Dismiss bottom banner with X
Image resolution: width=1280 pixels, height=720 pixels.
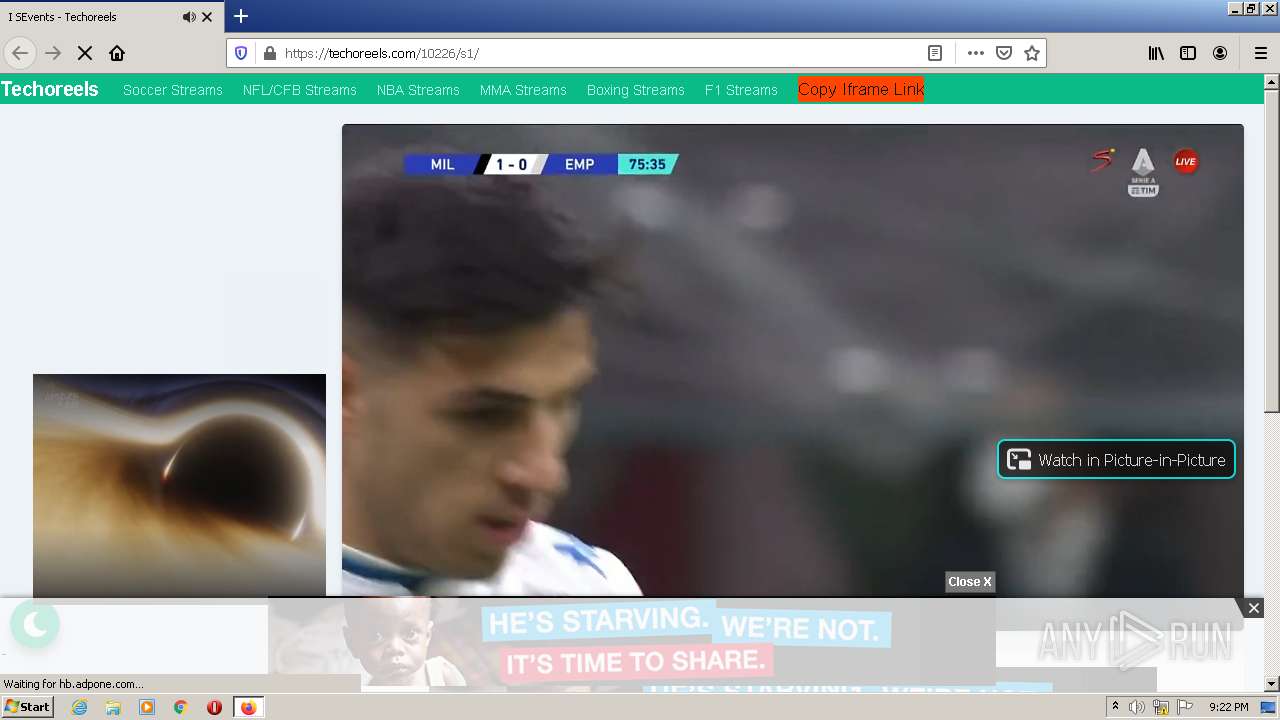pos(1253,608)
